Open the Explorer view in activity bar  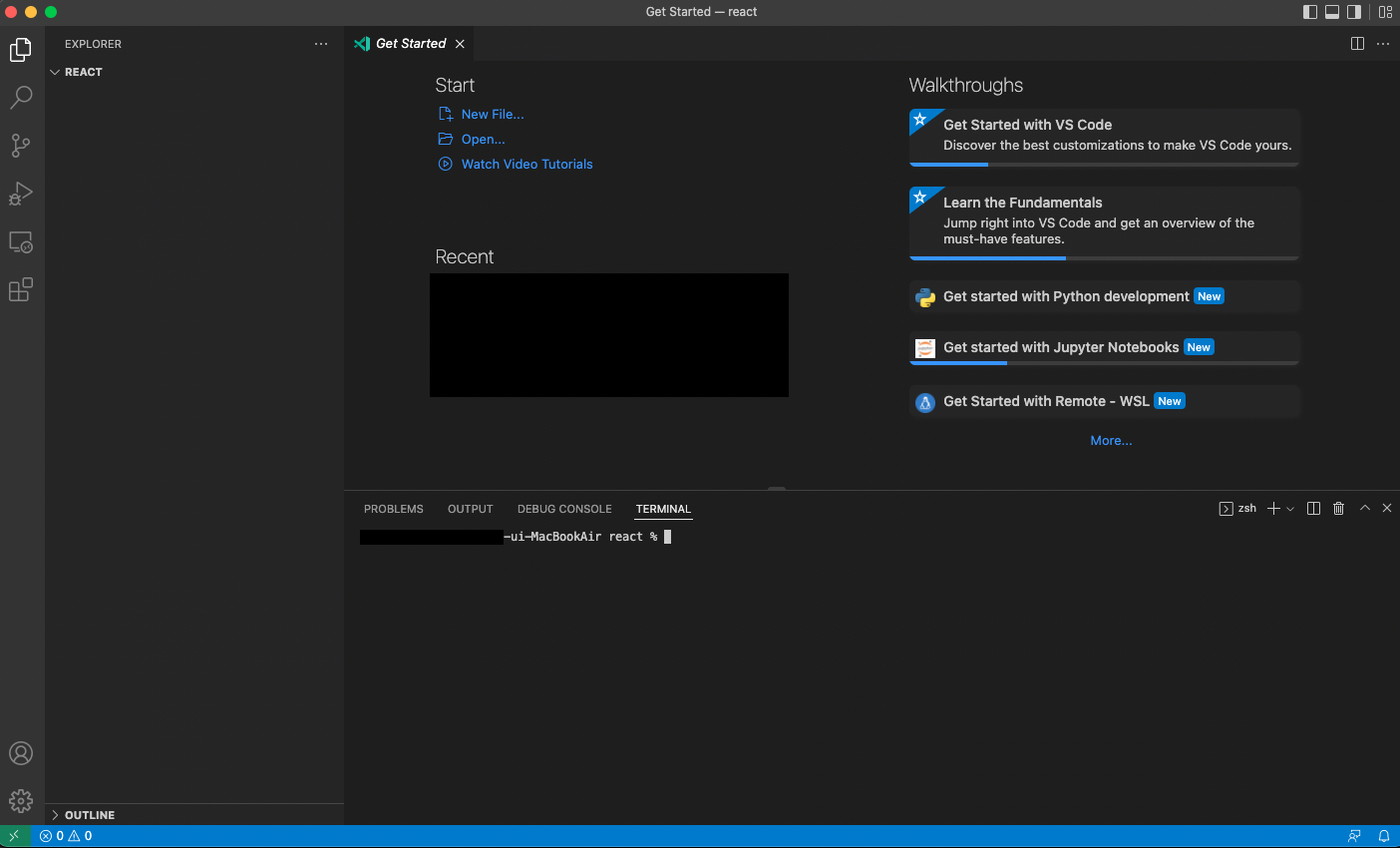pos(21,50)
